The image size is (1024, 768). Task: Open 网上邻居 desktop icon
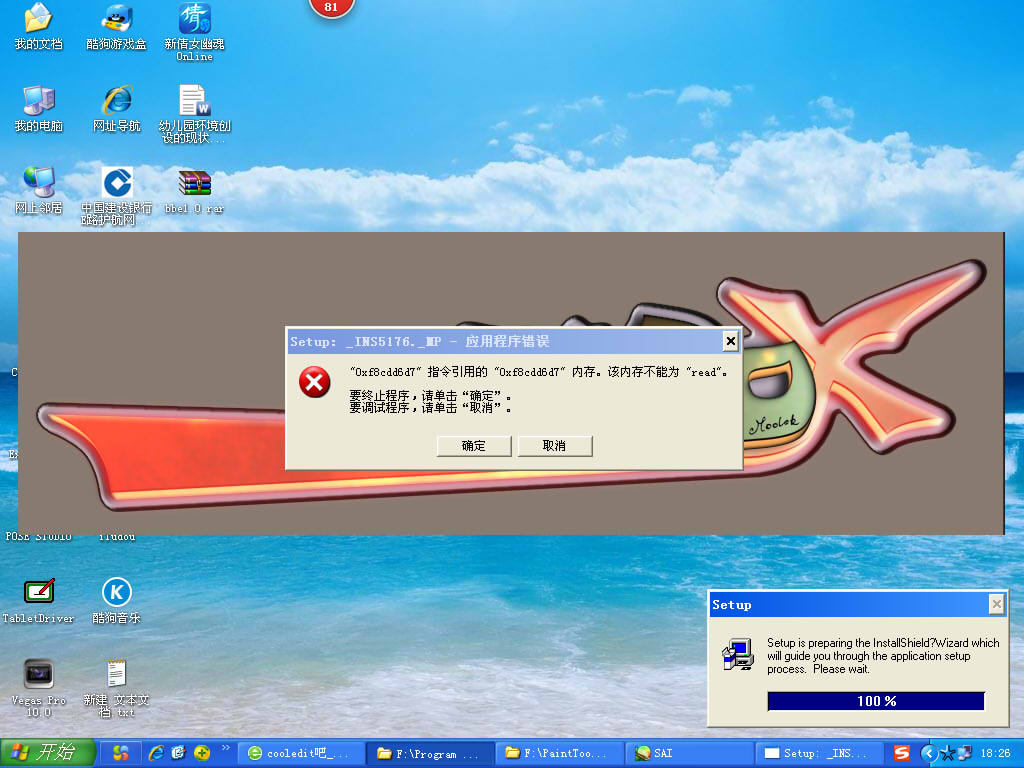pyautogui.click(x=38, y=191)
